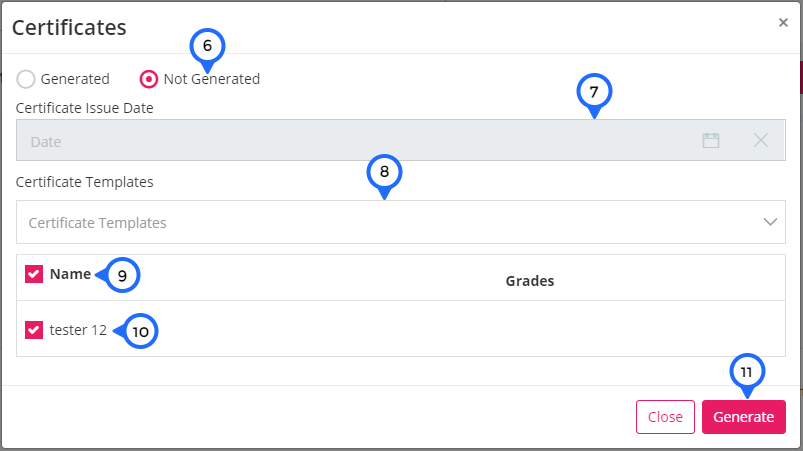
Task: Select the Not Generated radio button
Action: (x=149, y=79)
